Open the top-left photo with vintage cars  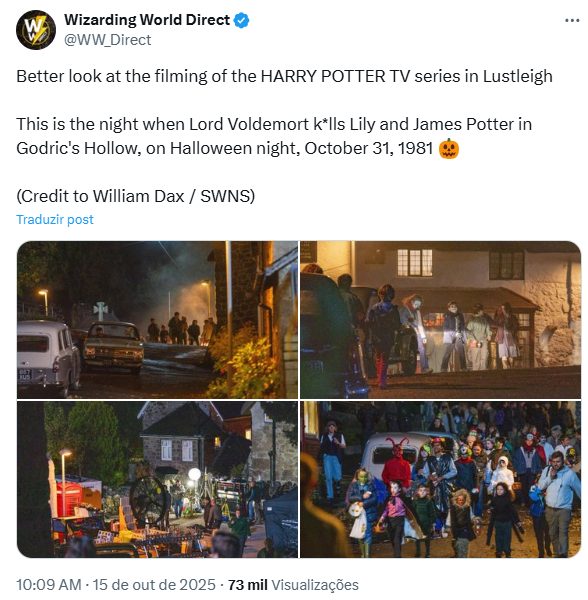point(157,320)
